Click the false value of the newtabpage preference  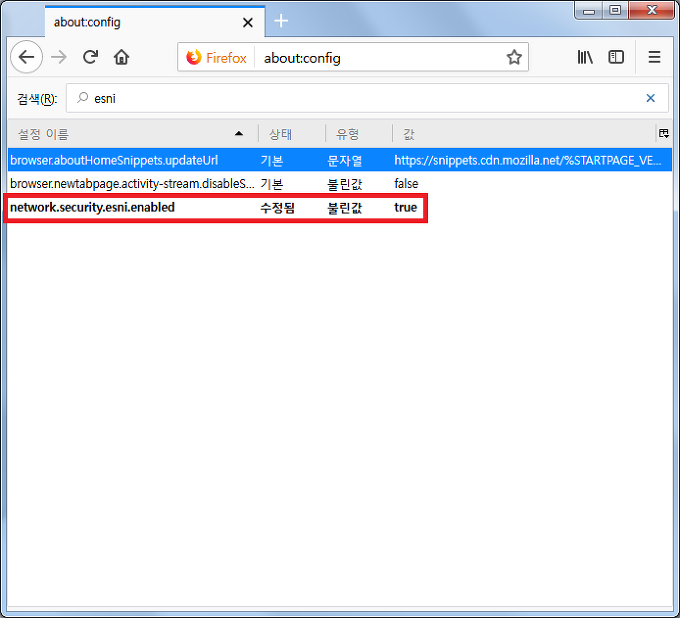tap(406, 184)
